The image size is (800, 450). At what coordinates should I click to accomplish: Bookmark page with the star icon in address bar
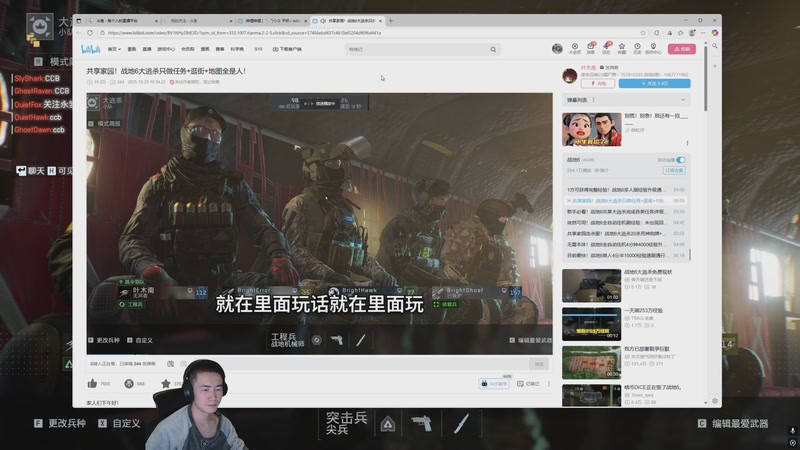pos(643,33)
